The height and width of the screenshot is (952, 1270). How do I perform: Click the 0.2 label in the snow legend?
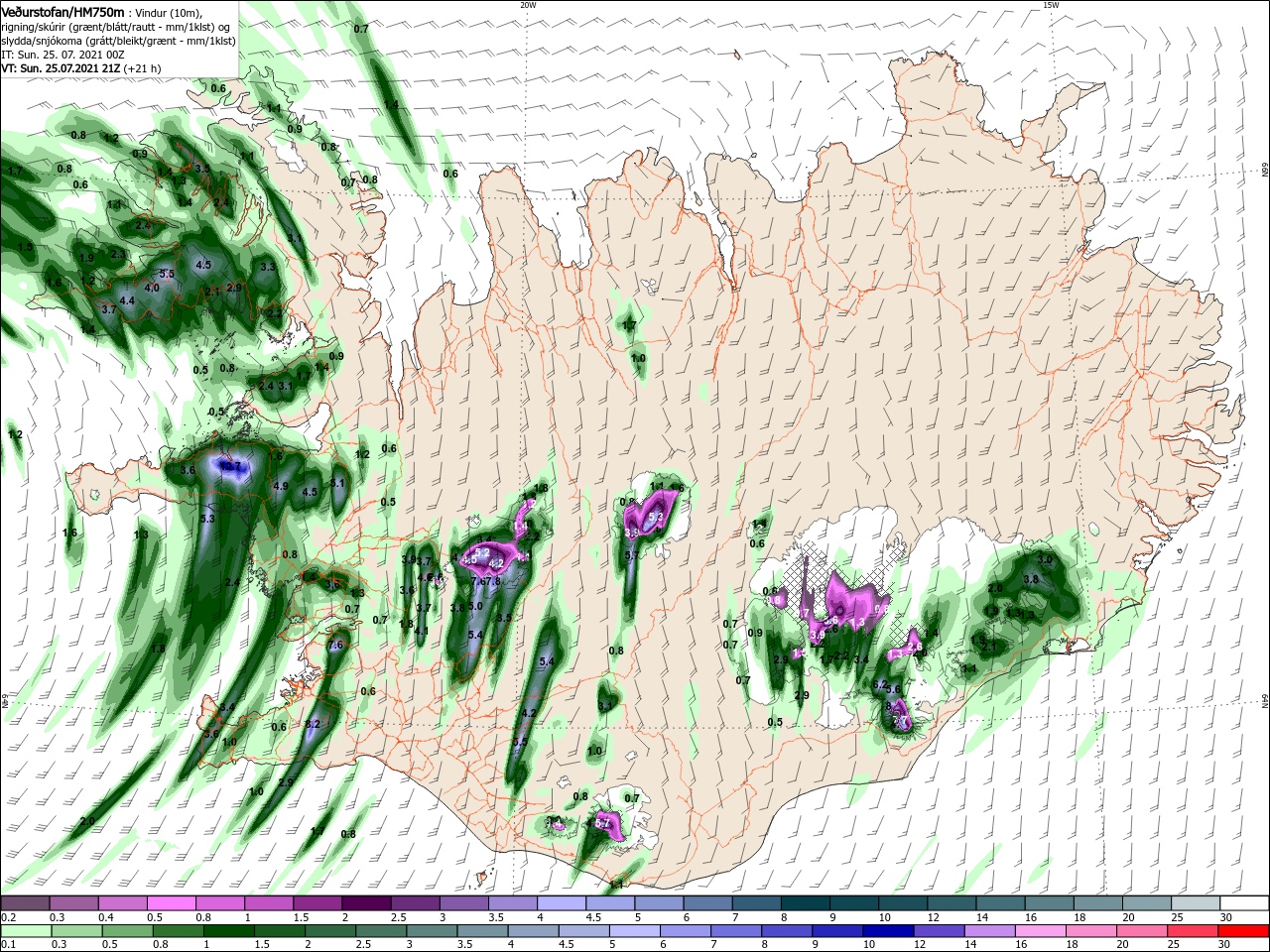point(9,917)
